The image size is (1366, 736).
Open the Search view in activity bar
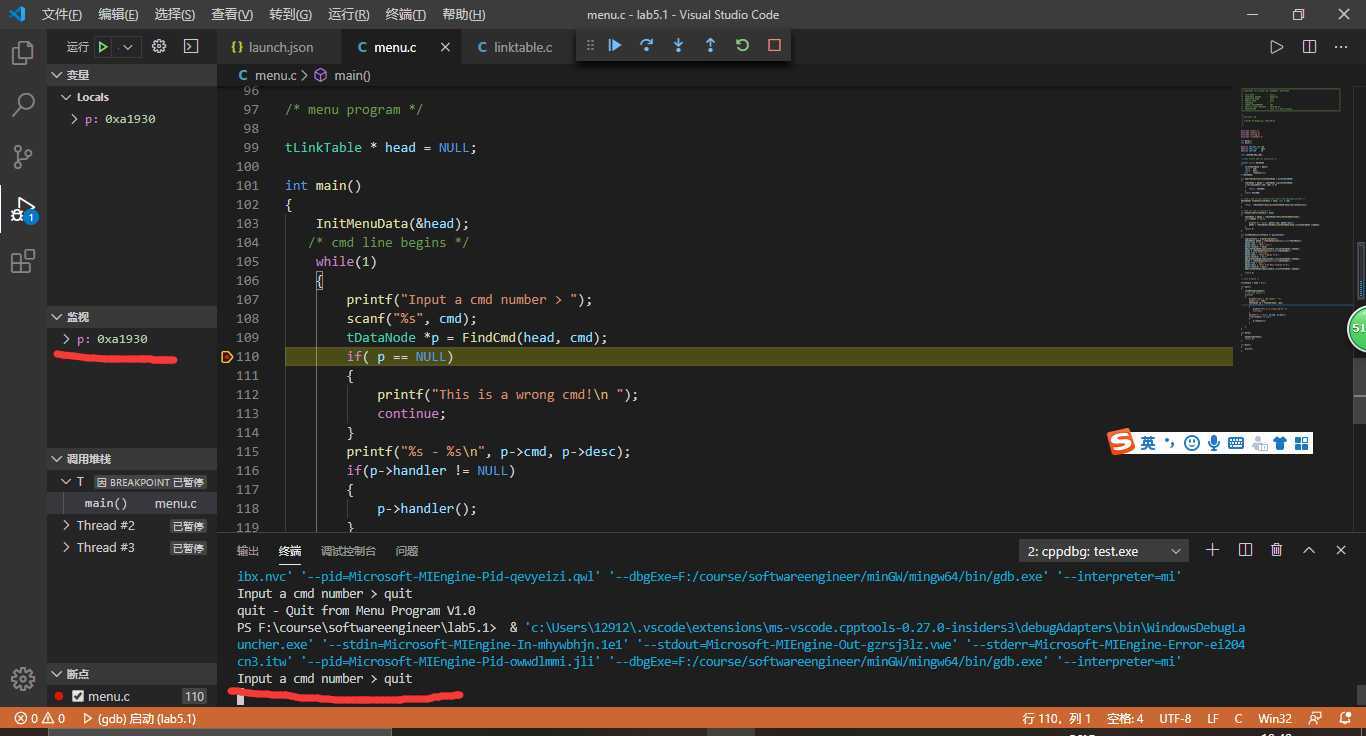22,105
